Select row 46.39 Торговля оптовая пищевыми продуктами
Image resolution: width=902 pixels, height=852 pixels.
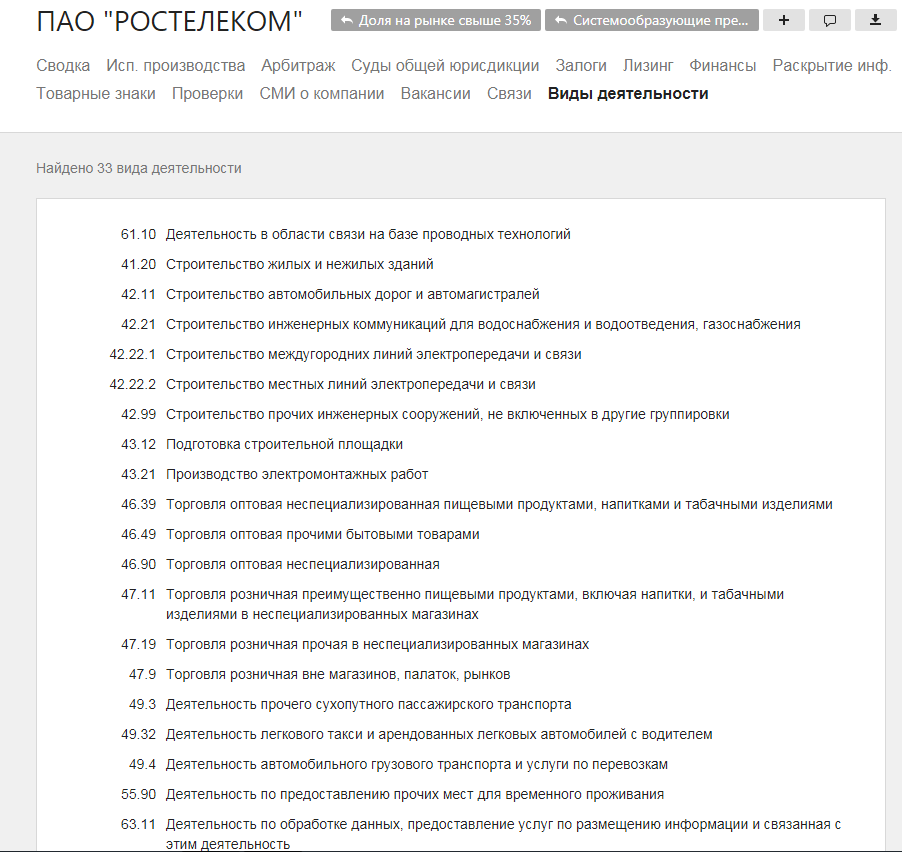point(476,504)
